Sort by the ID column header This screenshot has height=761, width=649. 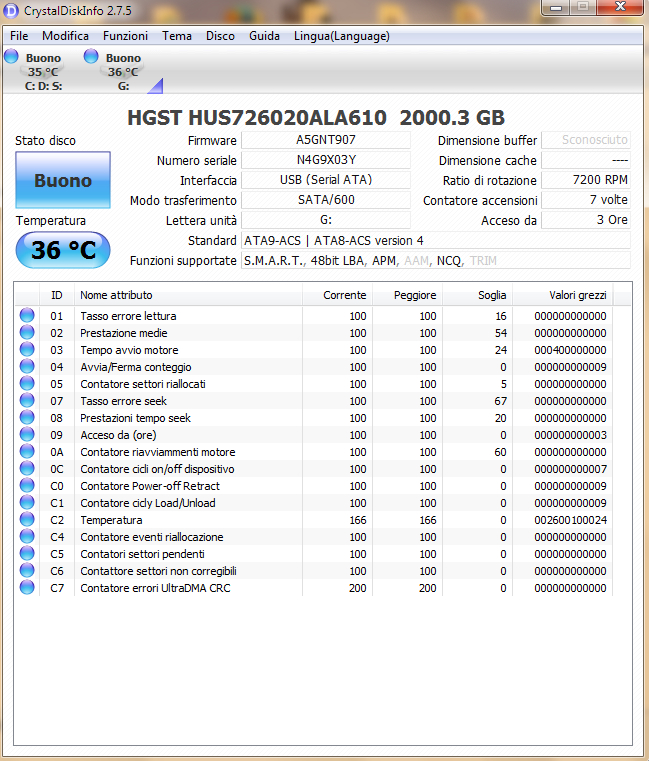[57, 295]
